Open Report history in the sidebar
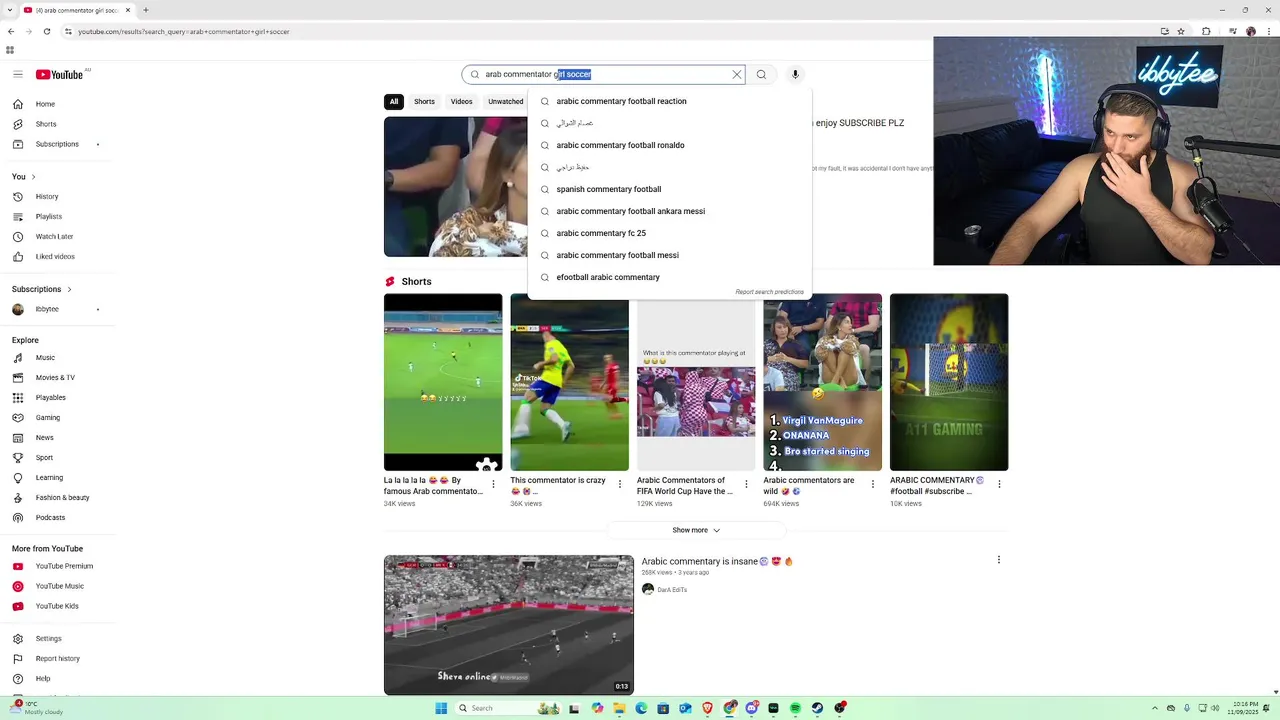 [x=58, y=658]
